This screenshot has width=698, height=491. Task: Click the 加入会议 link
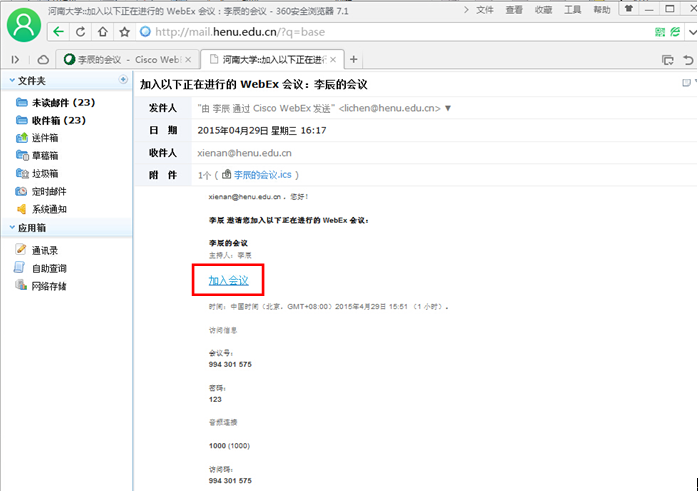click(x=228, y=280)
